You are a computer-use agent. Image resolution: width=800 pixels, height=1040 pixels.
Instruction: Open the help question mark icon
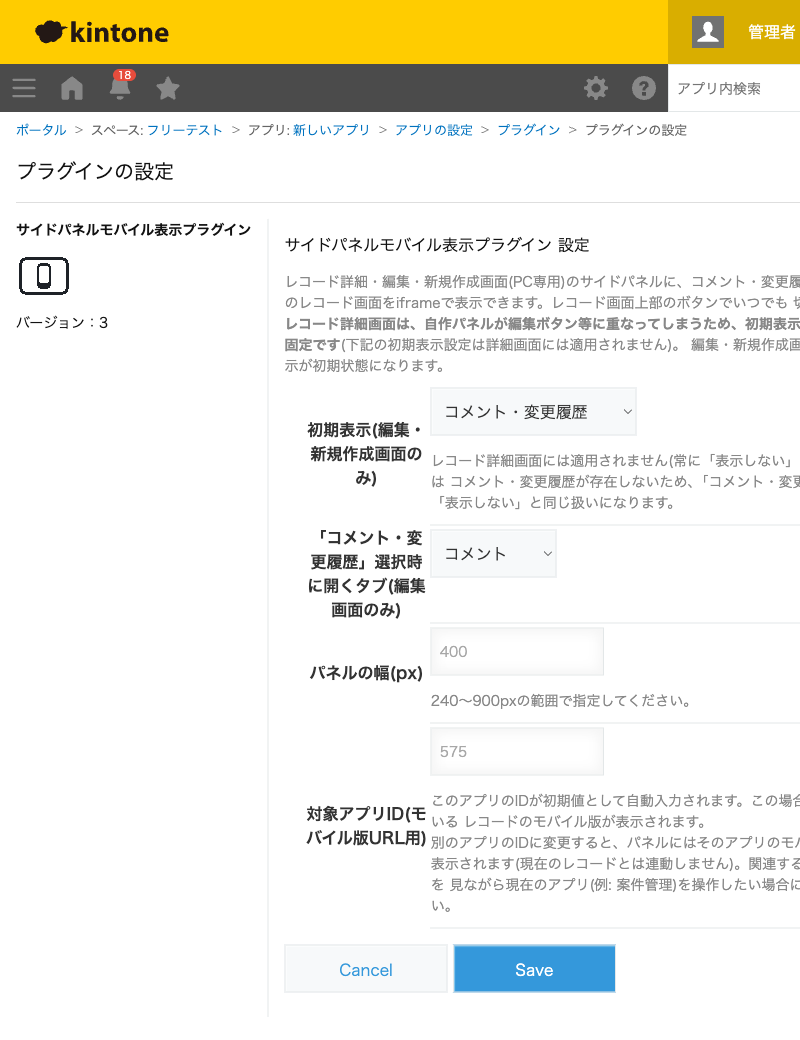coord(643,88)
